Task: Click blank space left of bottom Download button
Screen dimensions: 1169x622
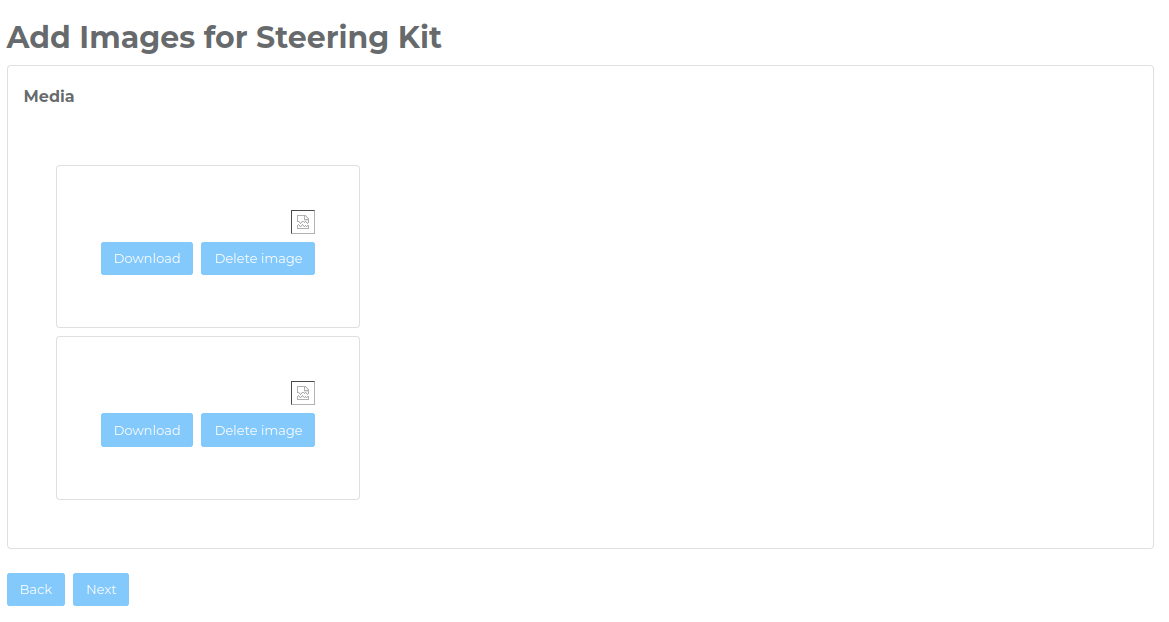Action: tap(78, 430)
